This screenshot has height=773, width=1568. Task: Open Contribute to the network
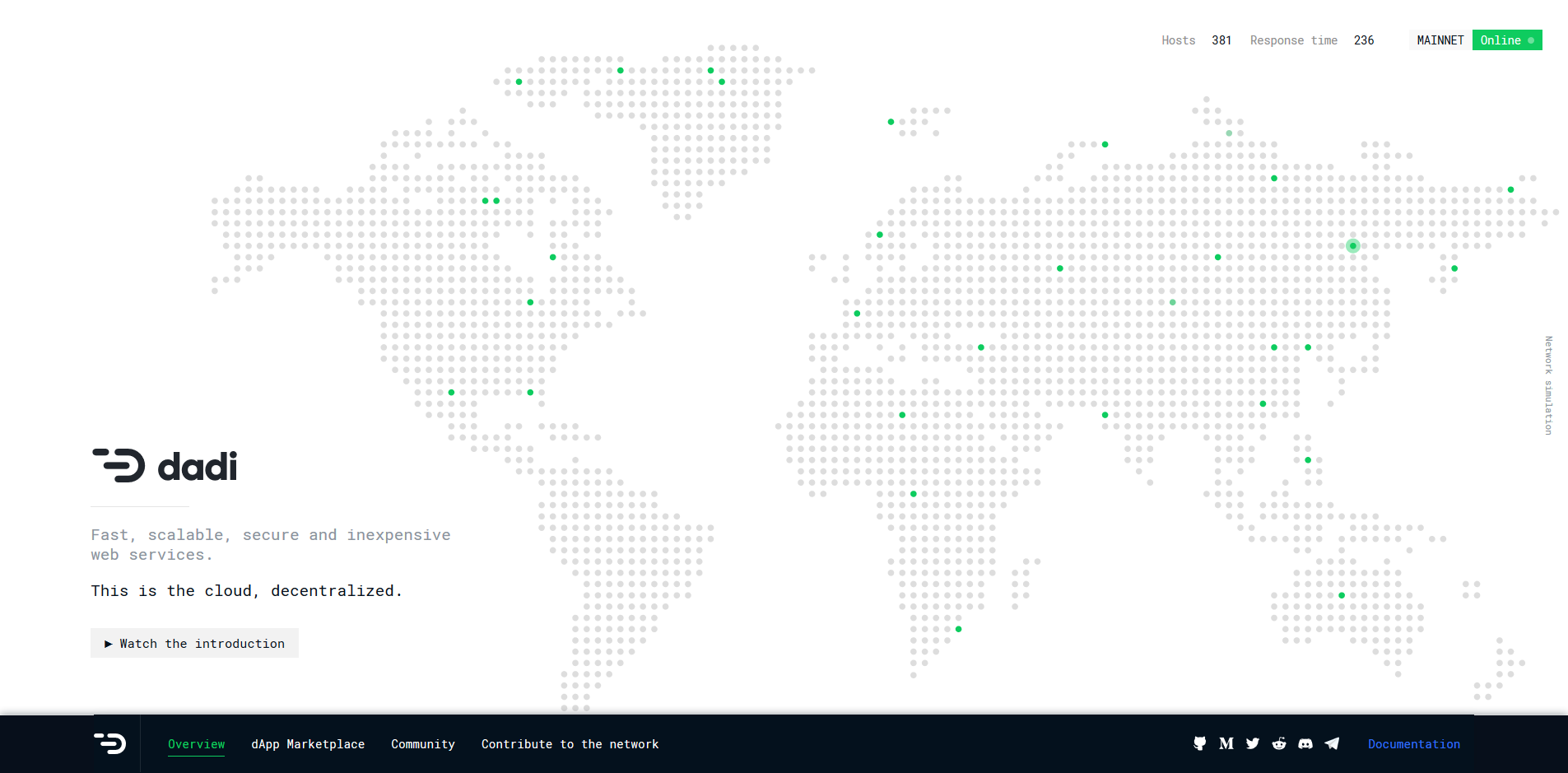point(570,744)
